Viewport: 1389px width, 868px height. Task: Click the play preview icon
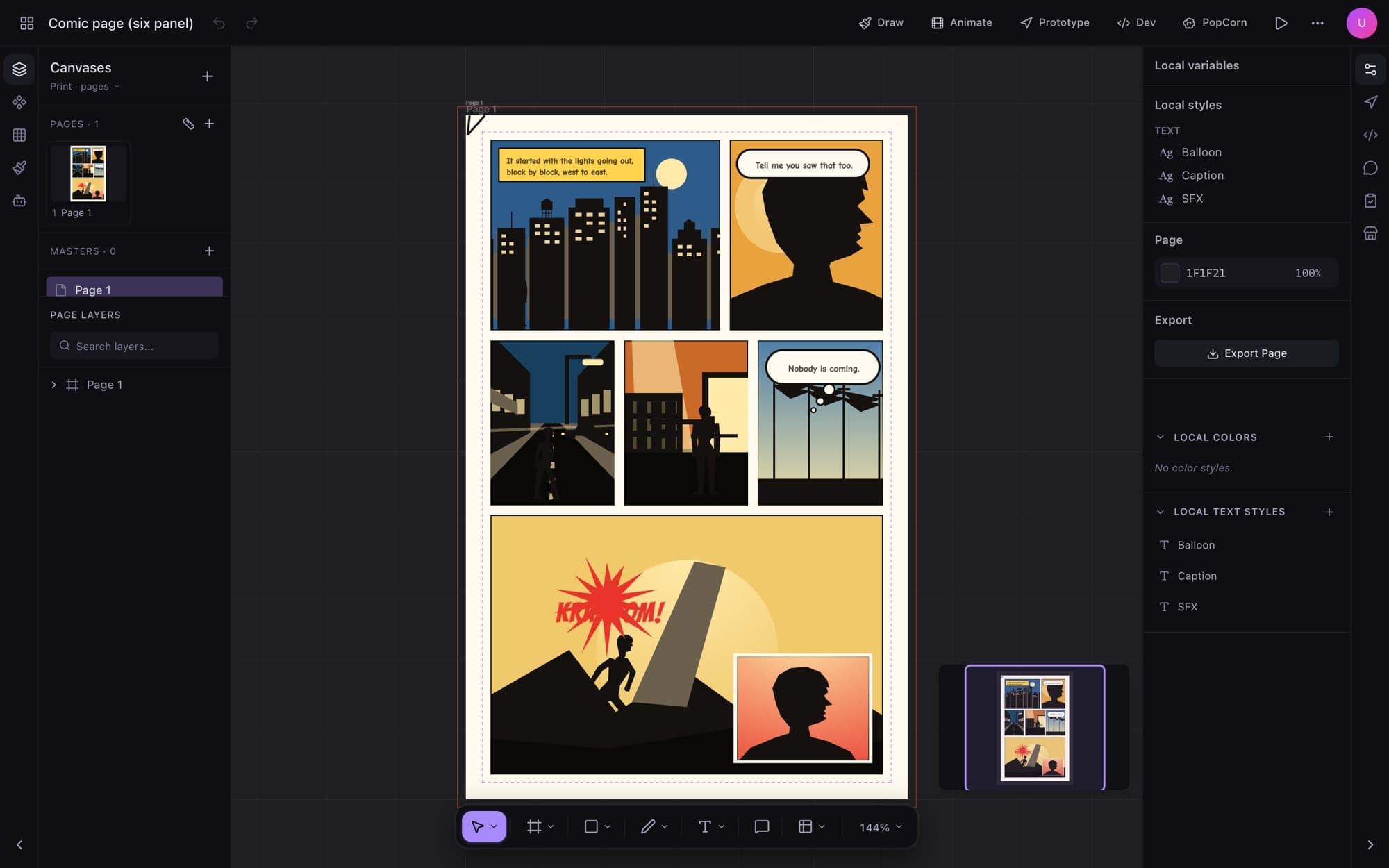point(1281,23)
